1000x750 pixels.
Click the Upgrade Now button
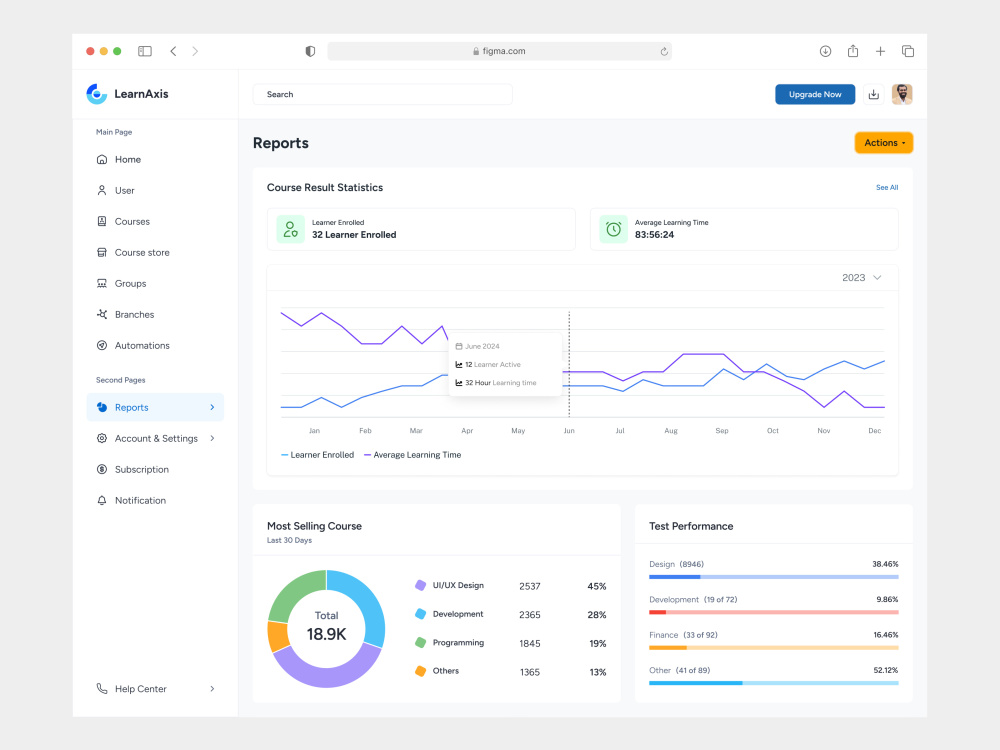(x=815, y=94)
